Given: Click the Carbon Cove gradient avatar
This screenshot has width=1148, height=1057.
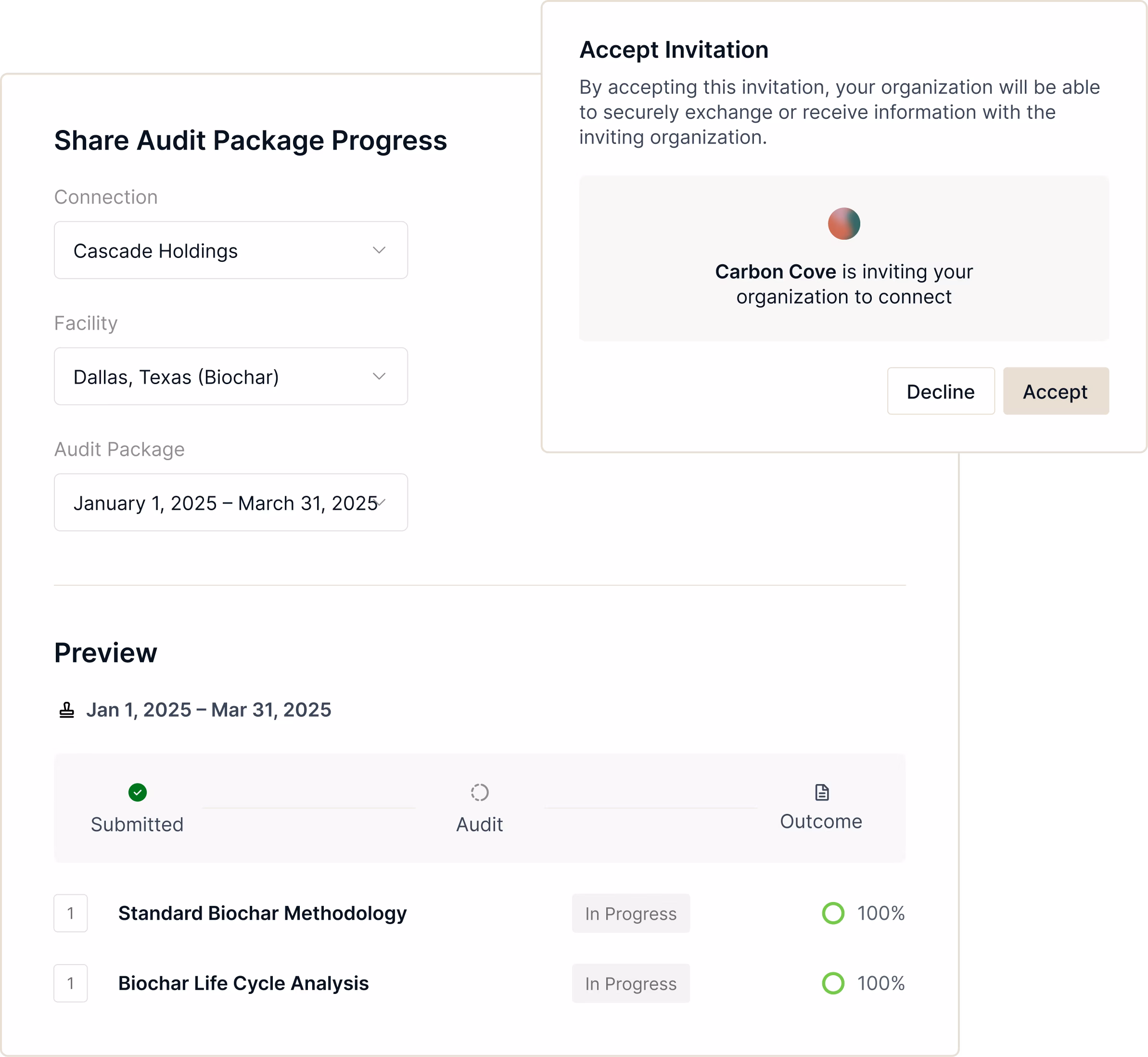Looking at the screenshot, I should 844,224.
